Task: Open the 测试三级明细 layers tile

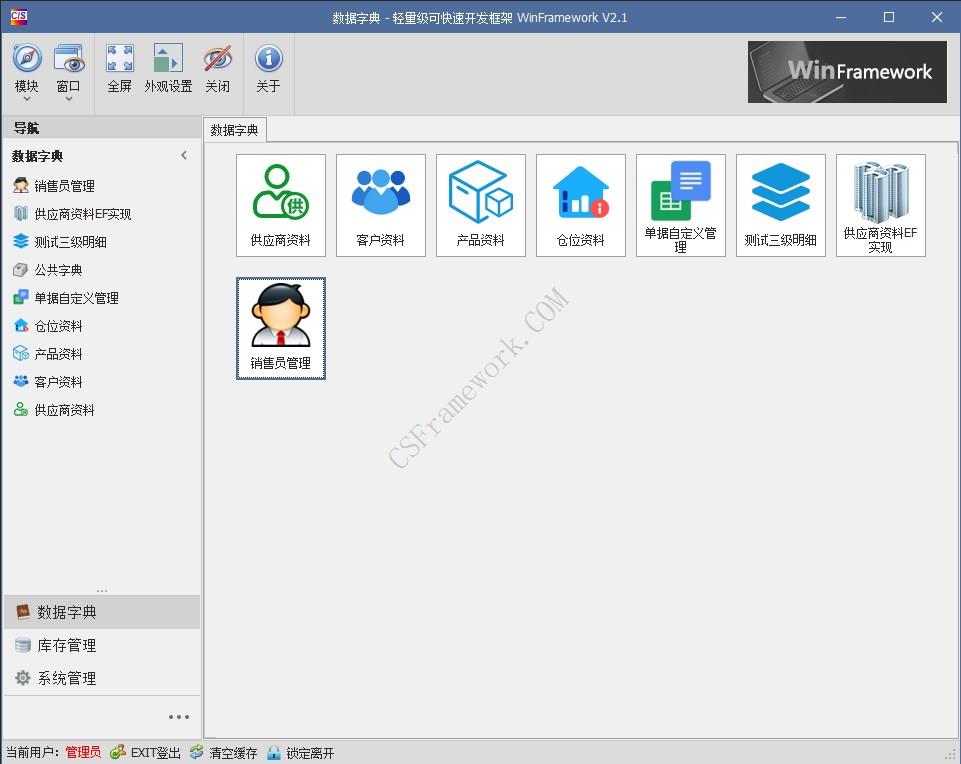Action: tap(780, 205)
